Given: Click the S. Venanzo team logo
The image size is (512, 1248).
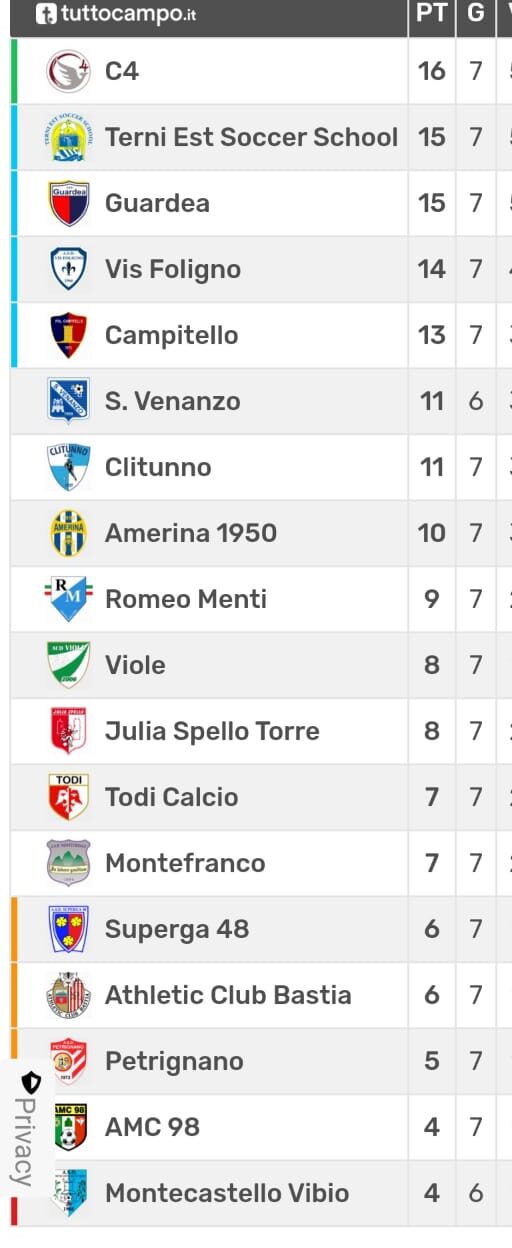Looking at the screenshot, I should click(x=69, y=401).
